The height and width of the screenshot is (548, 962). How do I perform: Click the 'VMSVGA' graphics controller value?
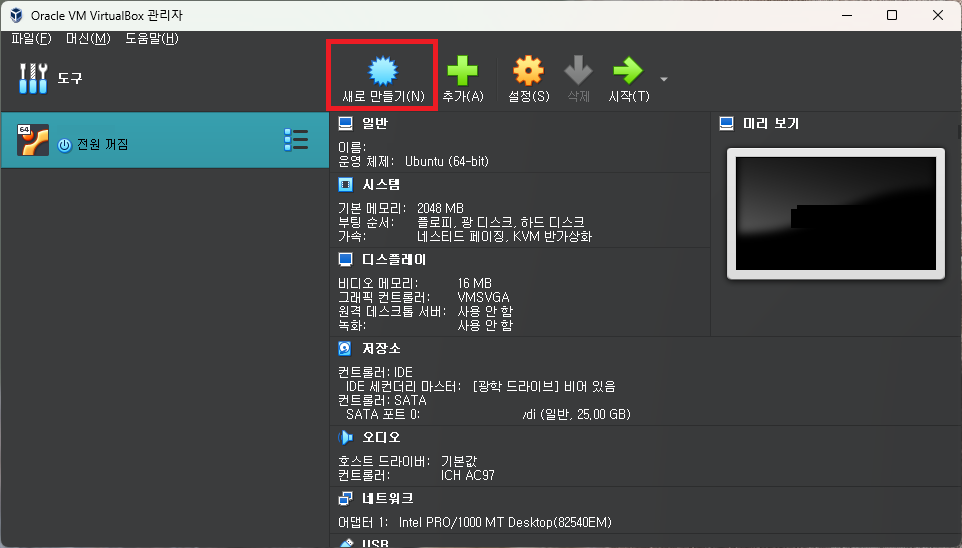pos(483,297)
